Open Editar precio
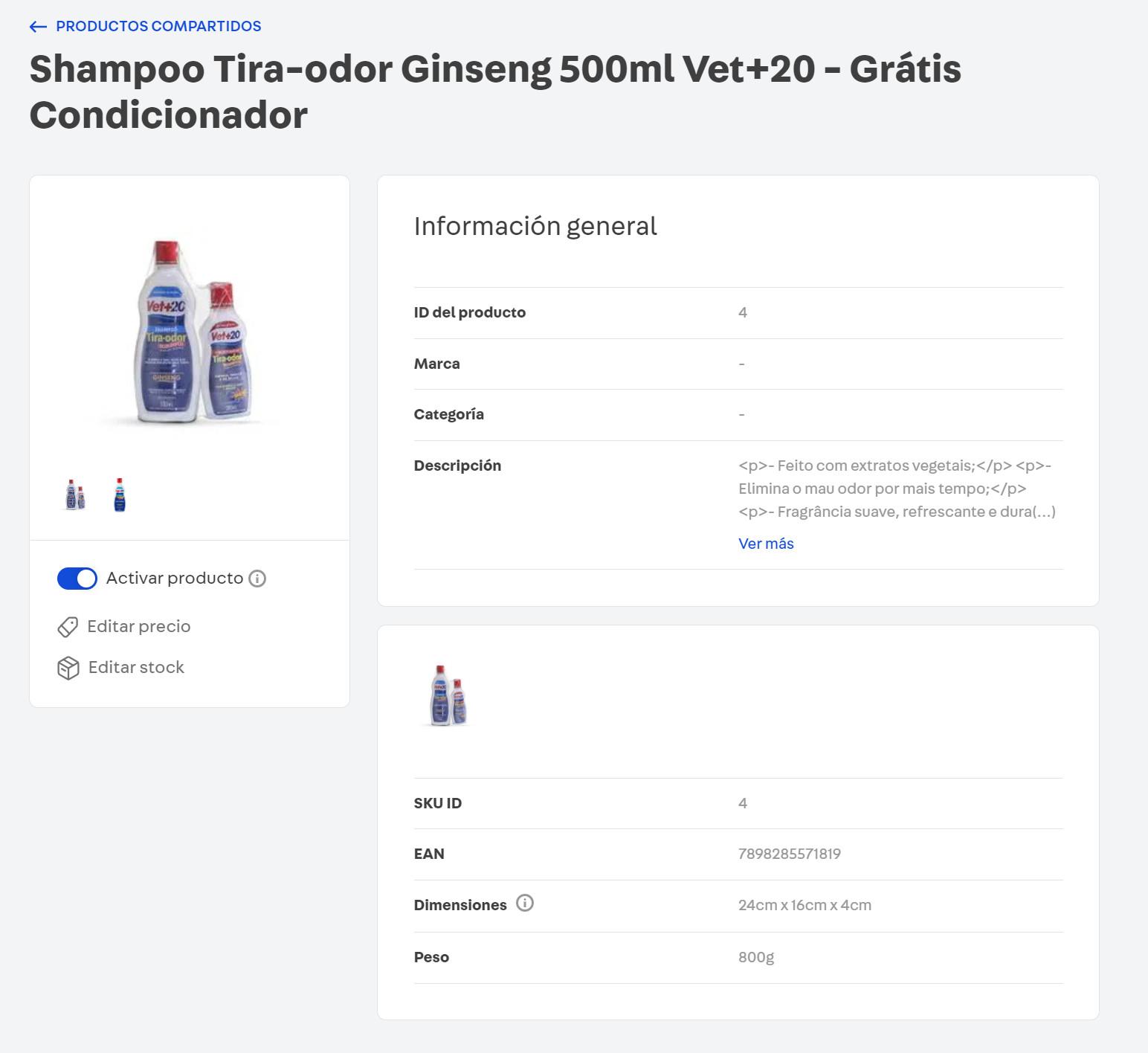 139,626
